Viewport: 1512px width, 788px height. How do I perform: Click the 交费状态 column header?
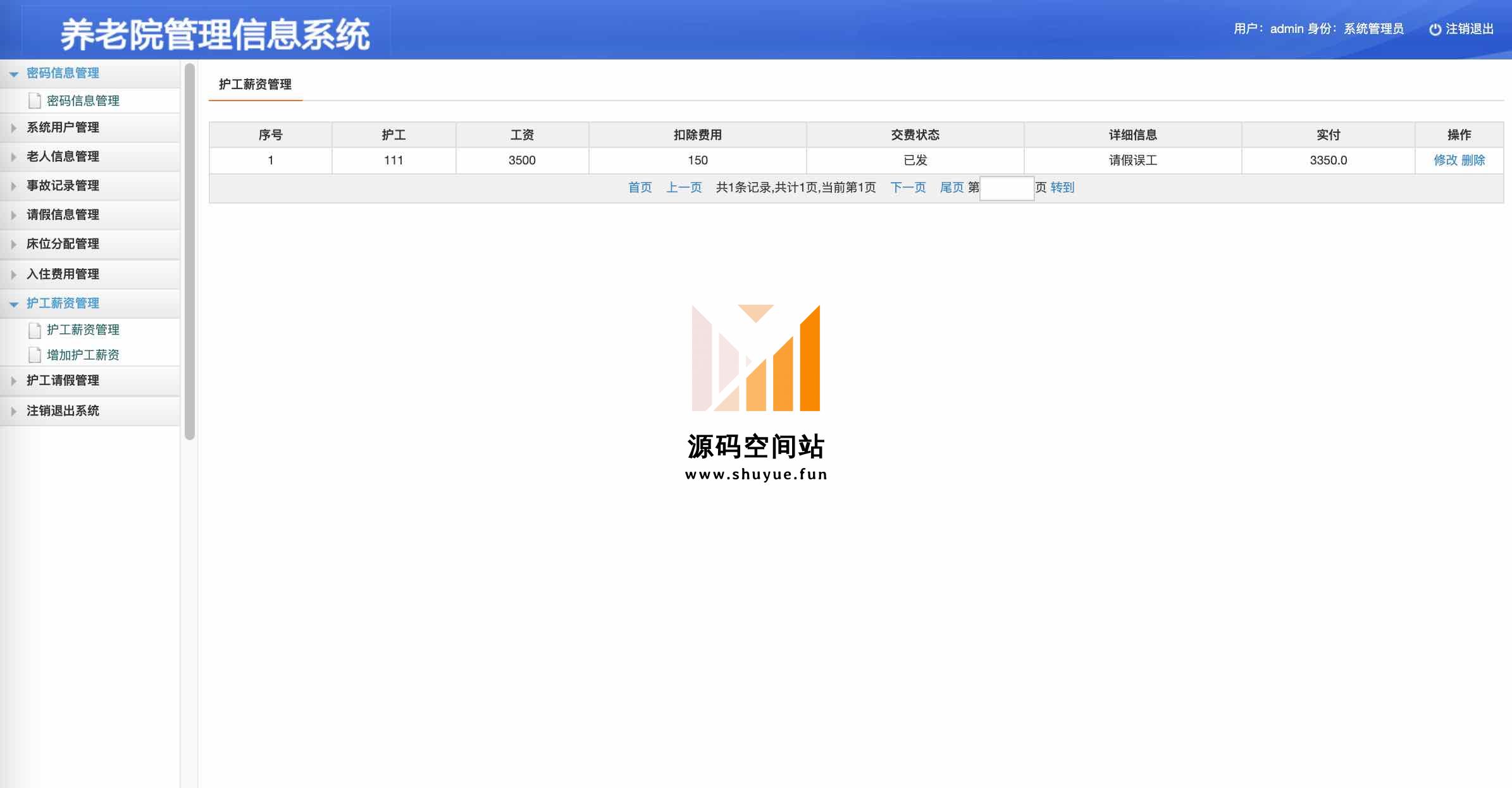tap(915, 135)
